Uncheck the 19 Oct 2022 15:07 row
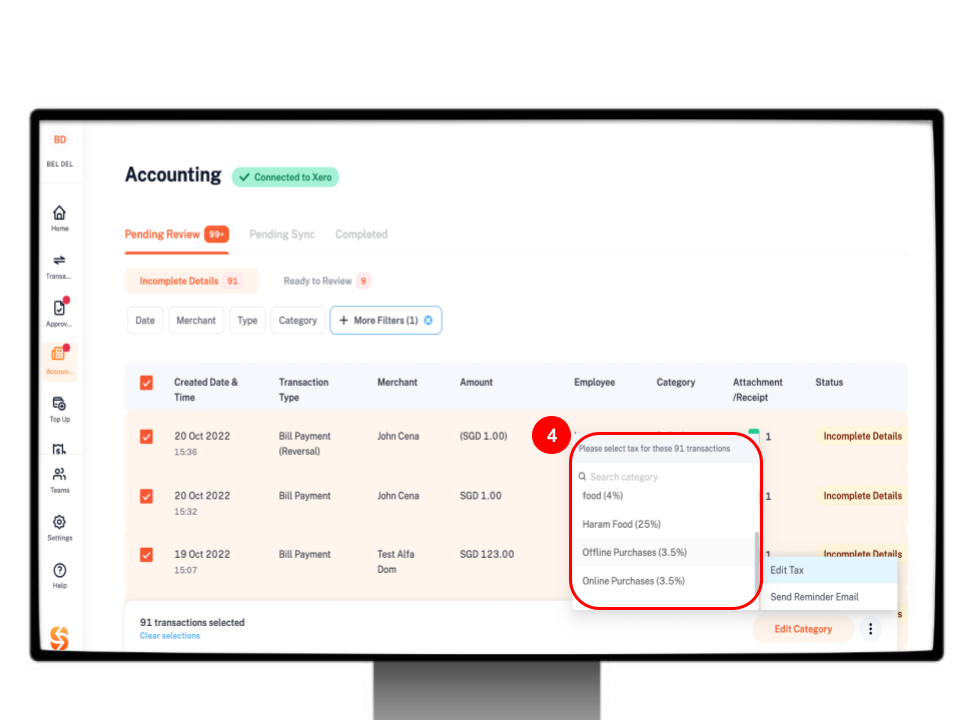 [146, 555]
